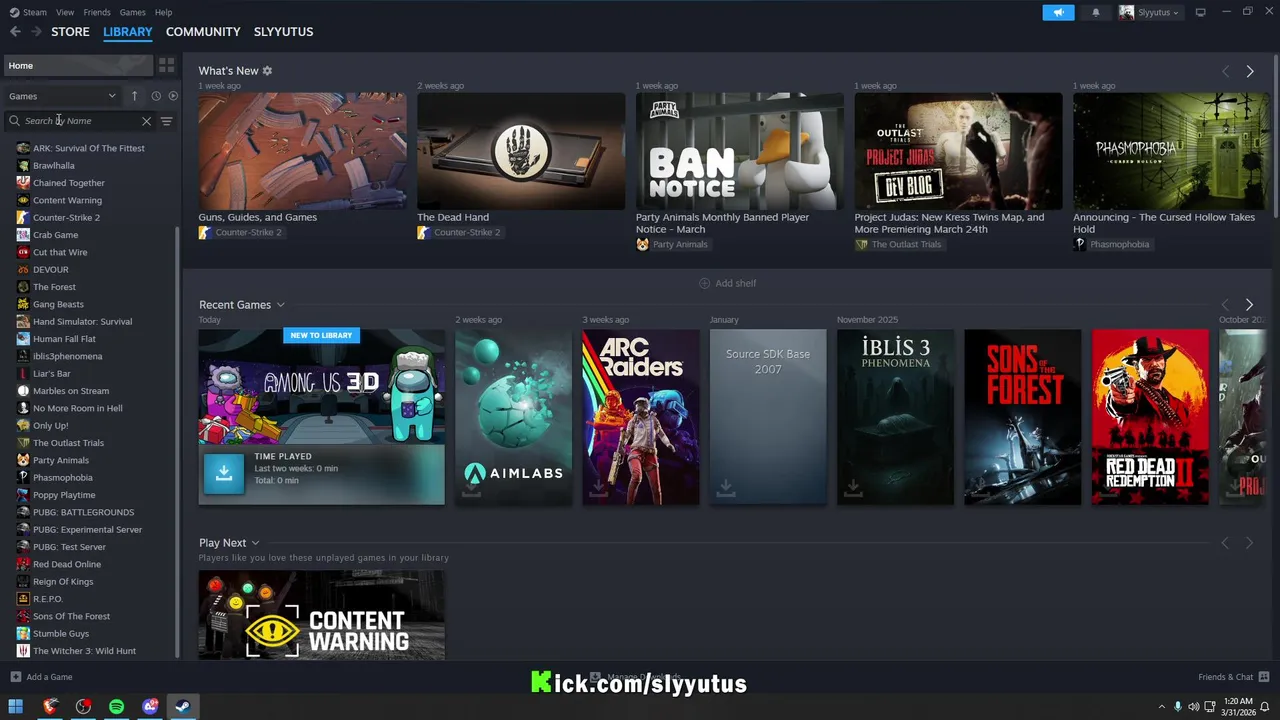Open Discord from the taskbar

150,706
